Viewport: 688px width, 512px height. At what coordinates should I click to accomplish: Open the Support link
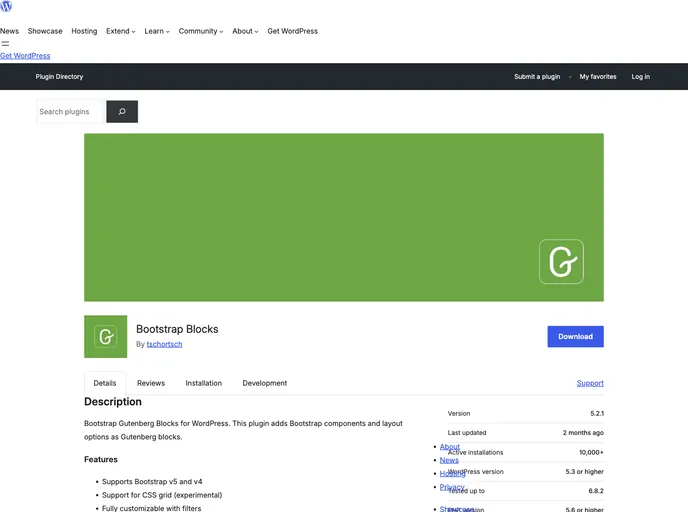coord(590,383)
